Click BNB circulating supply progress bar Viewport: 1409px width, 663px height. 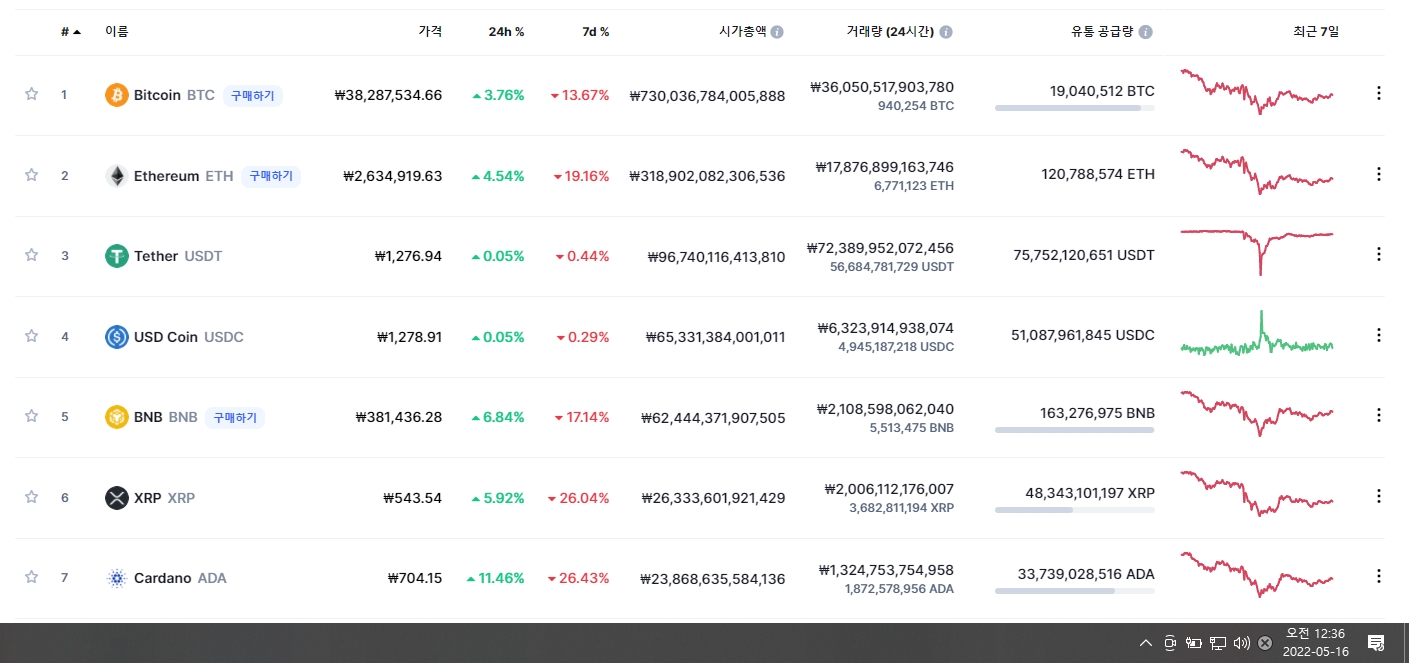pyautogui.click(x=1075, y=430)
